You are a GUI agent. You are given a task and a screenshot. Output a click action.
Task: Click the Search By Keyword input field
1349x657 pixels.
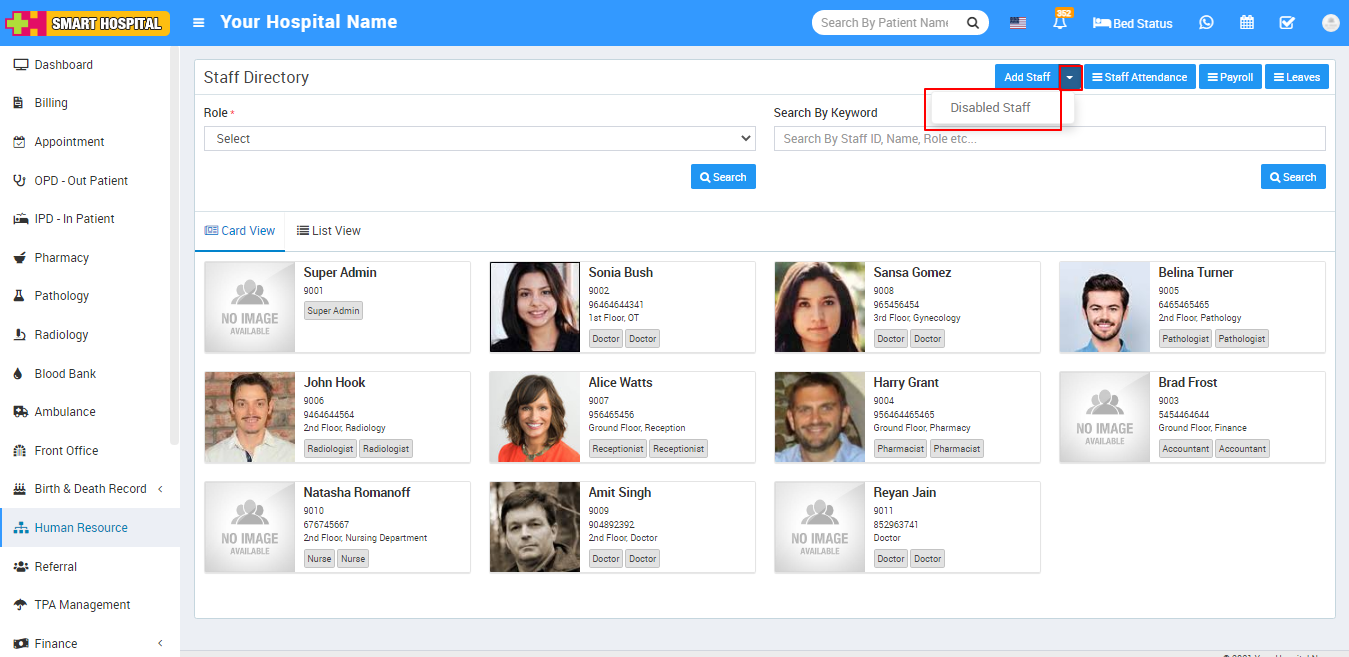[x=1049, y=139]
